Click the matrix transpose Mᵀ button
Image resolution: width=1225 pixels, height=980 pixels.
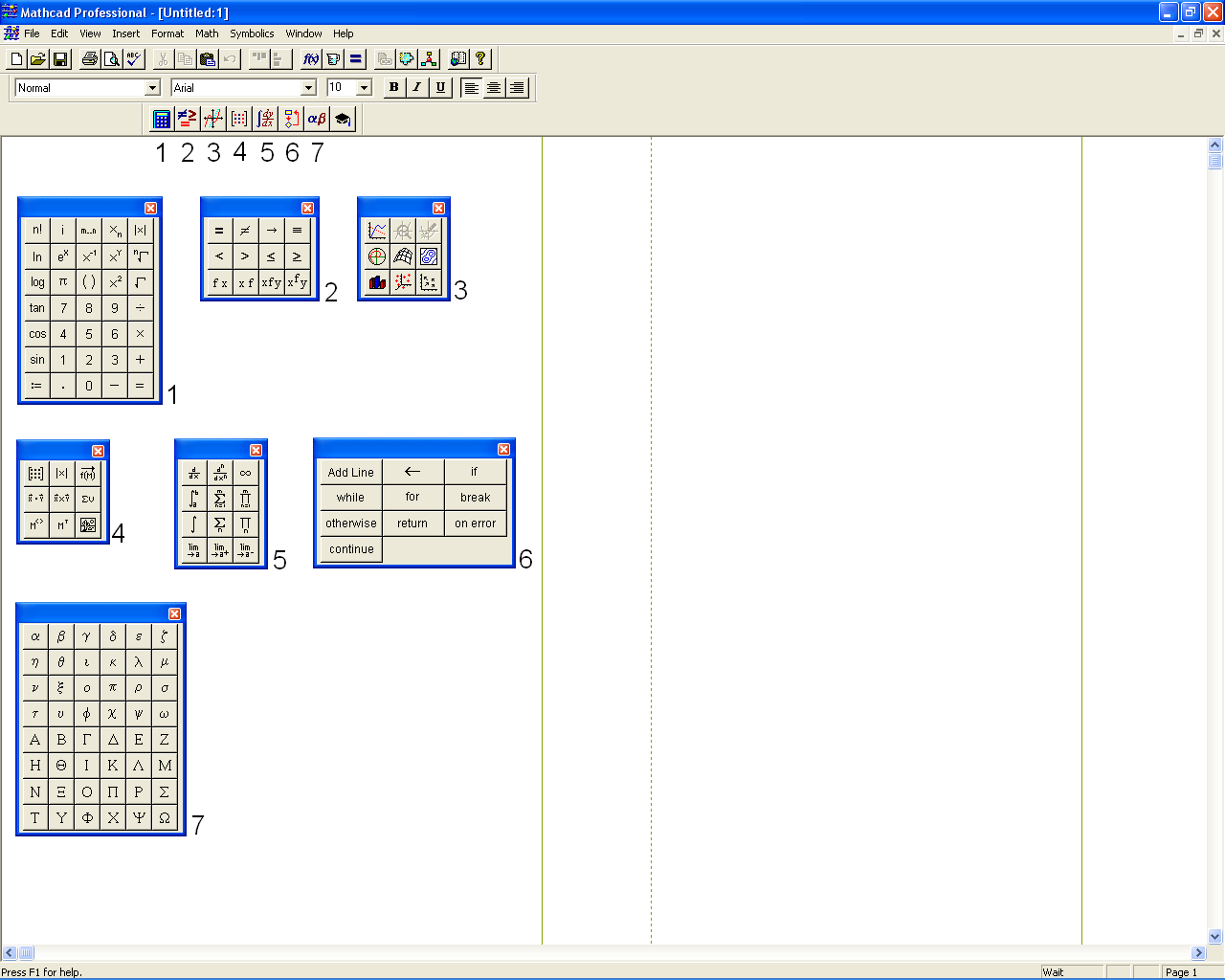[x=62, y=524]
